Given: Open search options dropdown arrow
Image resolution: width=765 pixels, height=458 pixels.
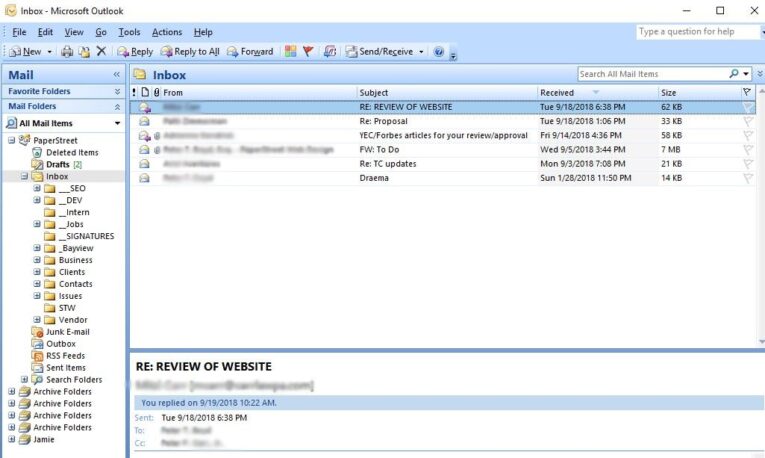Looking at the screenshot, I should pos(745,74).
